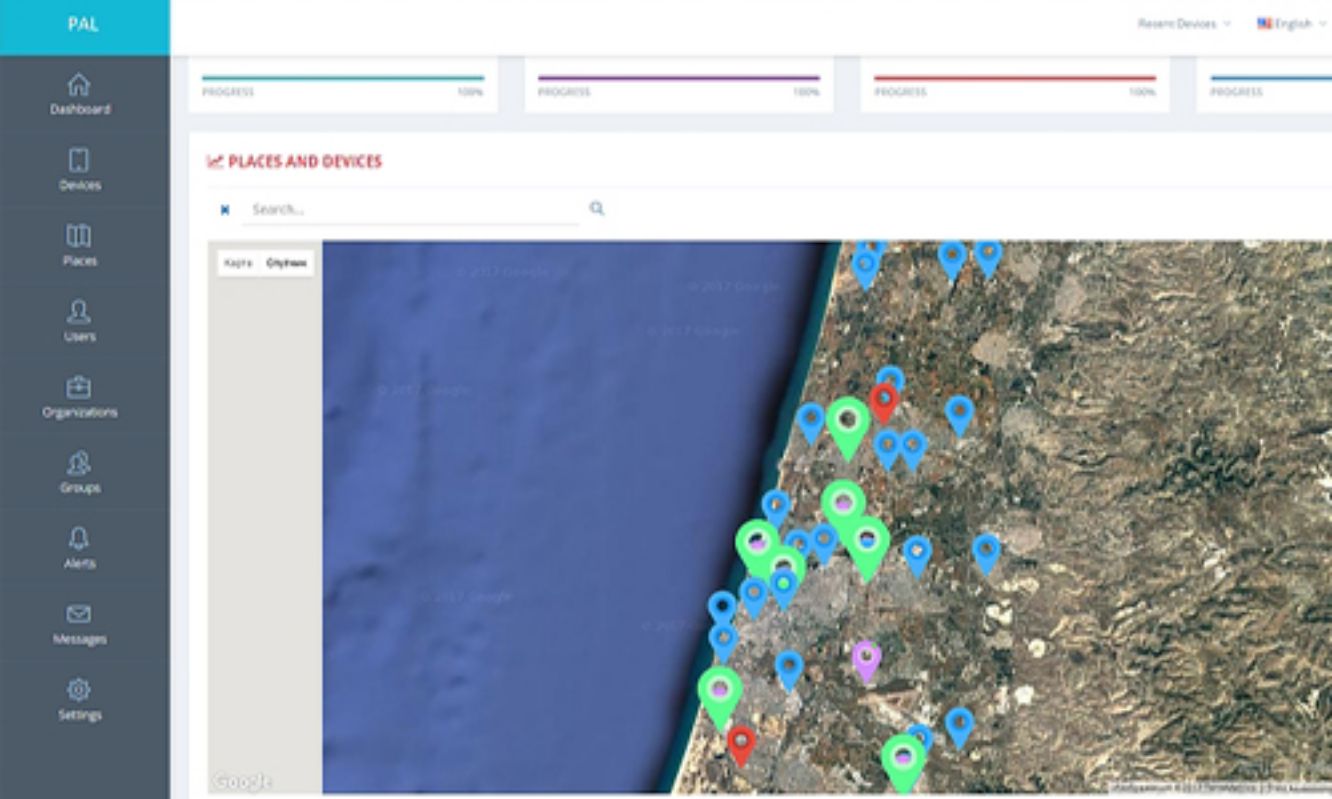This screenshot has height=799, width=1332.
Task: Open the Settings gear icon
Action: click(x=79, y=691)
